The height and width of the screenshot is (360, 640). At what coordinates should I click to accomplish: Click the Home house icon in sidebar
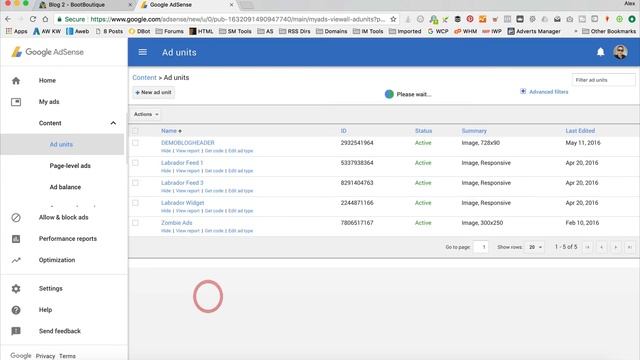[x=16, y=80]
